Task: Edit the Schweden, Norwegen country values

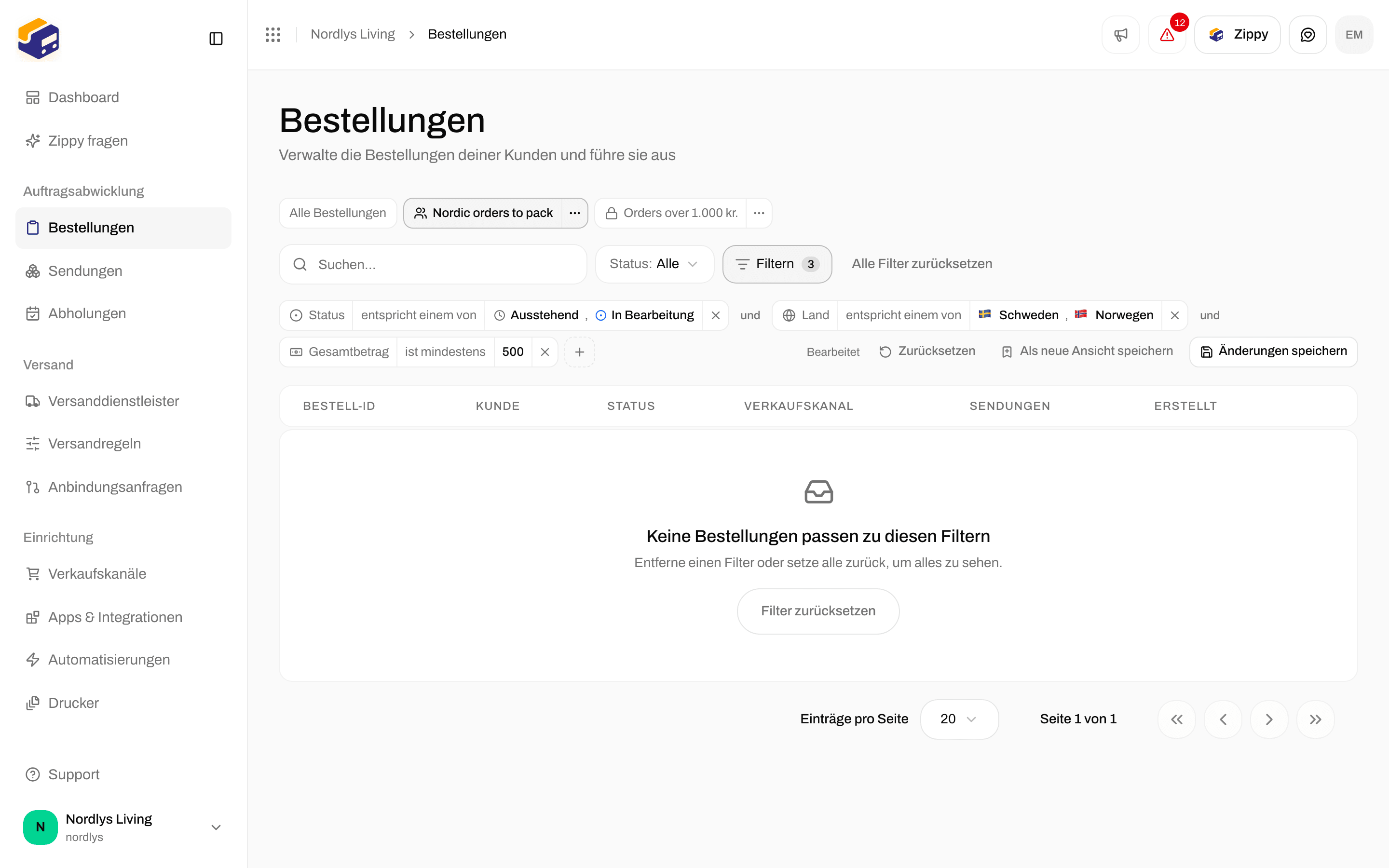Action: tap(1066, 315)
